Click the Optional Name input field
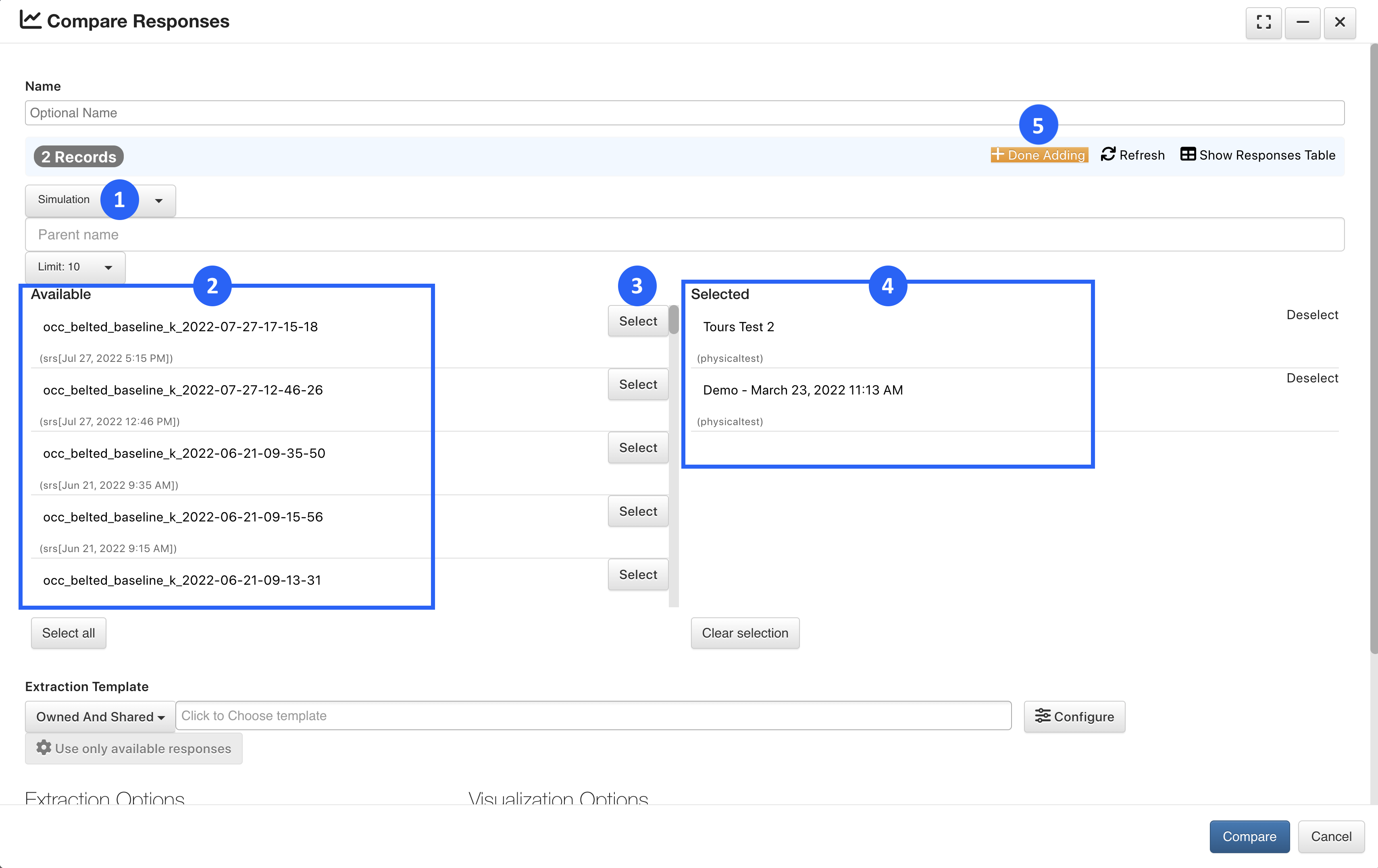This screenshot has width=1378, height=868. (x=685, y=113)
